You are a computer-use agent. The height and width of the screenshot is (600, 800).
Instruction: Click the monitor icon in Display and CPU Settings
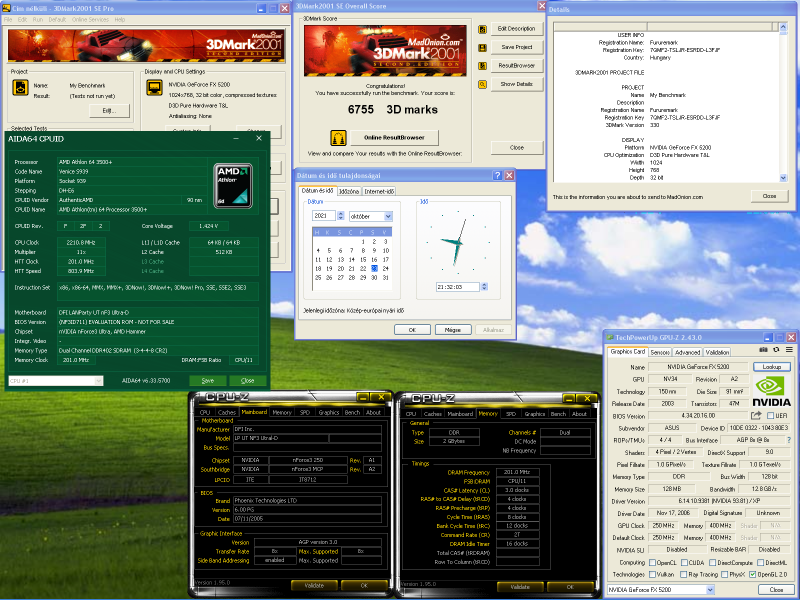pyautogui.click(x=154, y=88)
